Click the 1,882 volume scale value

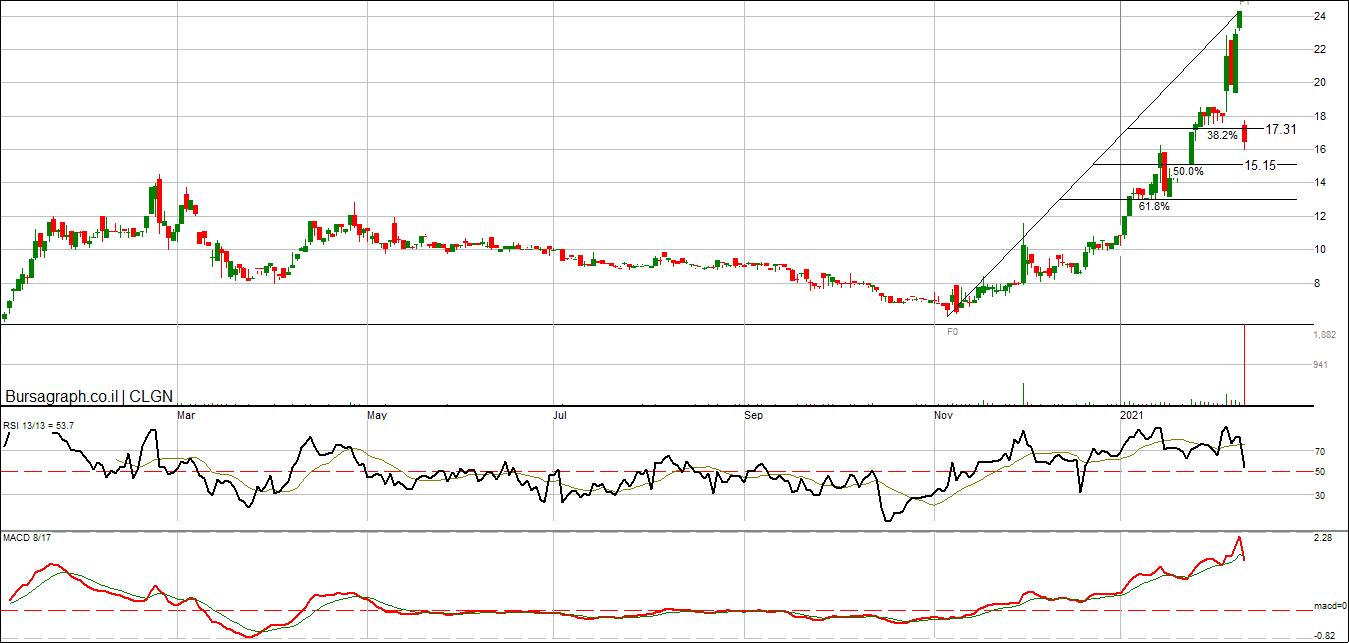tap(1325, 335)
